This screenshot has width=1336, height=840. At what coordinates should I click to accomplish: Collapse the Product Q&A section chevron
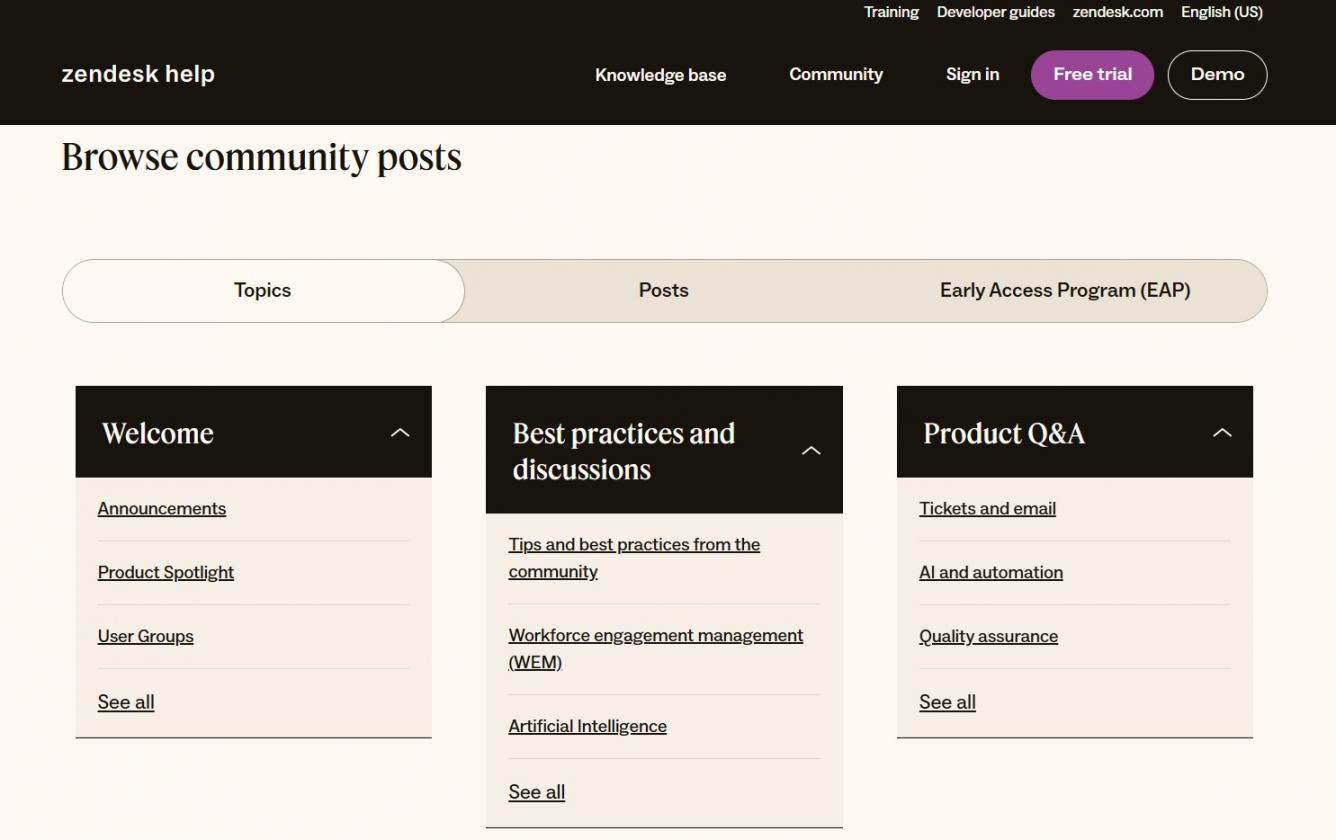pyautogui.click(x=1222, y=433)
